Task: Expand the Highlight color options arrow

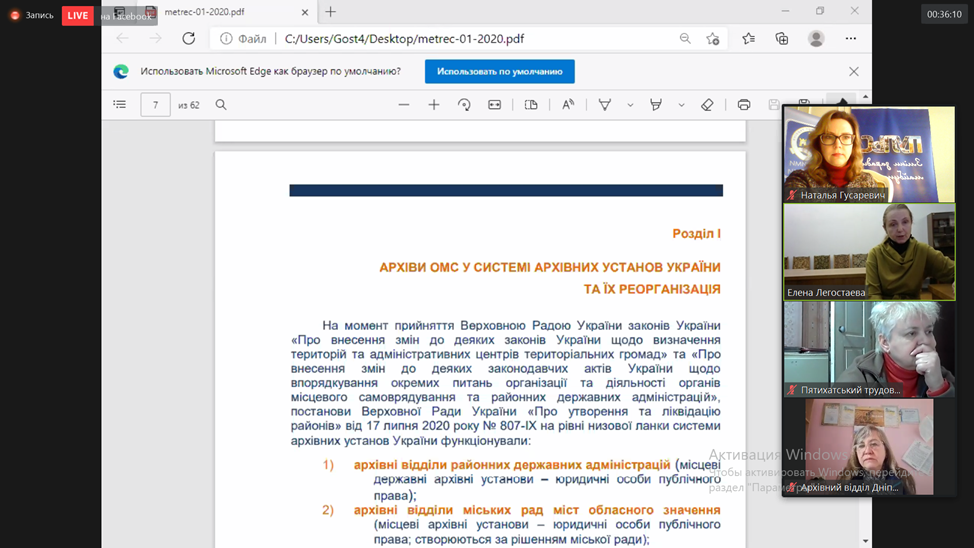Action: (x=681, y=105)
